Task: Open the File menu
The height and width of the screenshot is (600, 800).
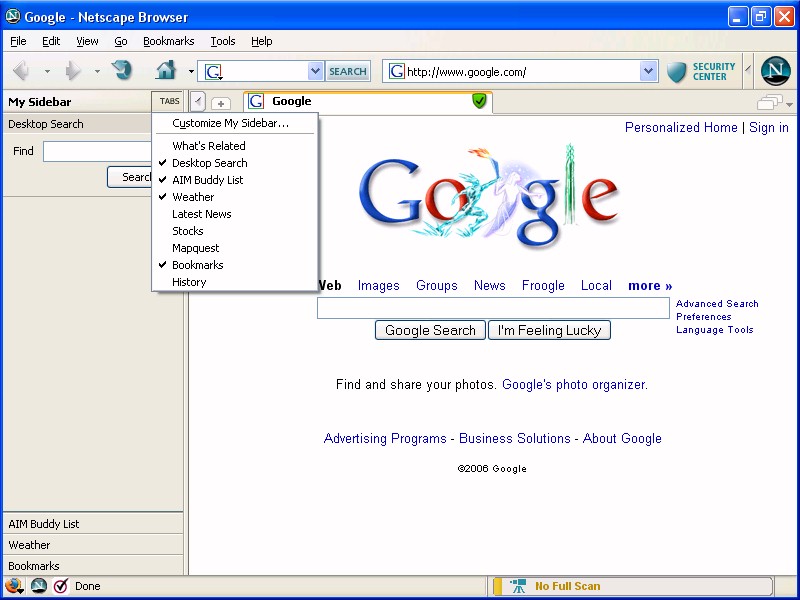Action: pos(18,41)
